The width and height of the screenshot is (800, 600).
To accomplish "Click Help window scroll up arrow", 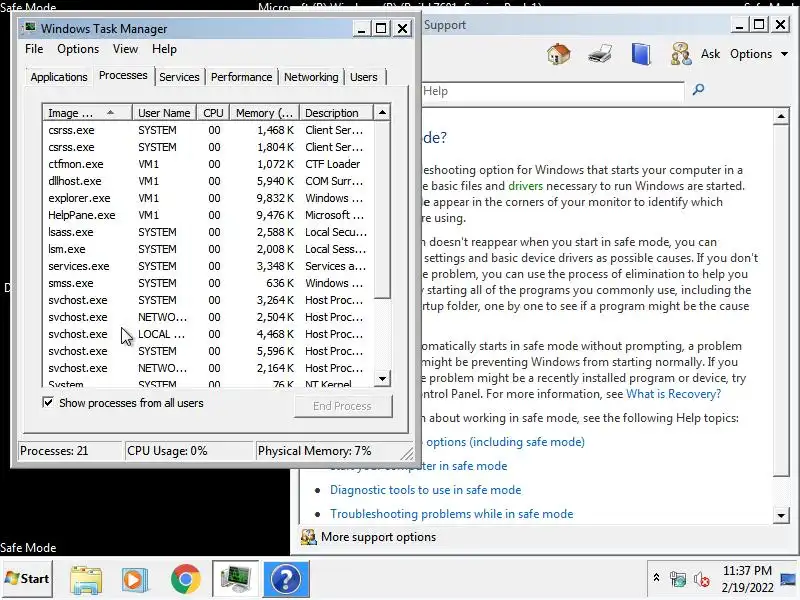I will coord(781,116).
